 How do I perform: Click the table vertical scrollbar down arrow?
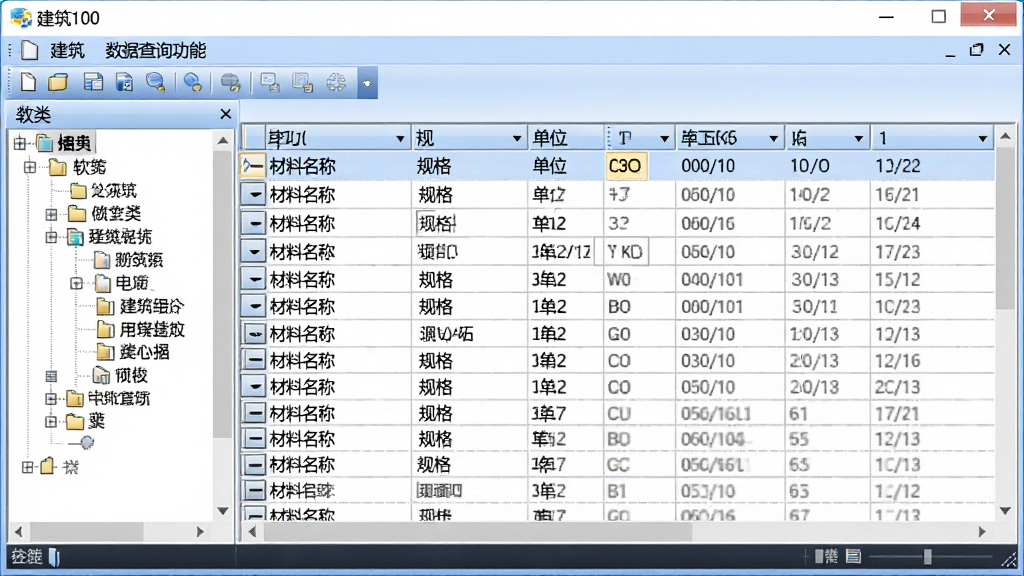pyautogui.click(x=1005, y=511)
